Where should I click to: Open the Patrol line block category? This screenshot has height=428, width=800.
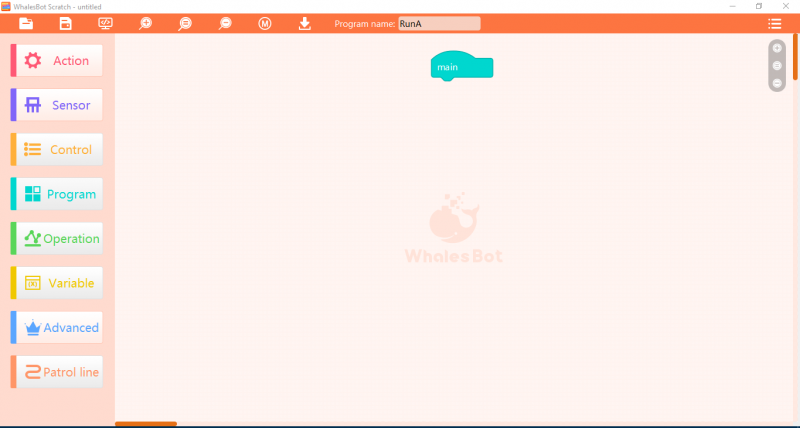(57, 372)
